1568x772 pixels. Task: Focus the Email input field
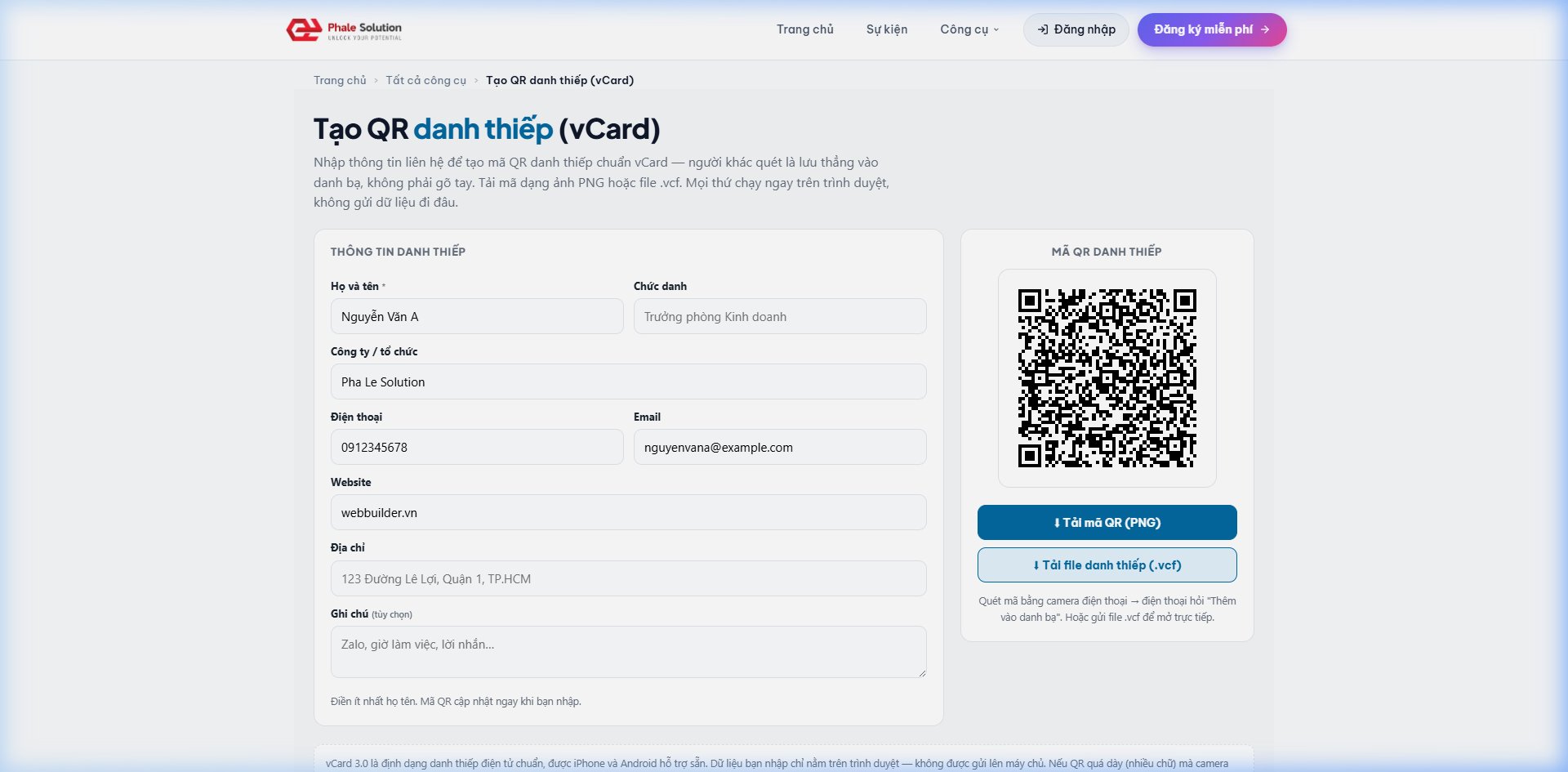pyautogui.click(x=780, y=447)
